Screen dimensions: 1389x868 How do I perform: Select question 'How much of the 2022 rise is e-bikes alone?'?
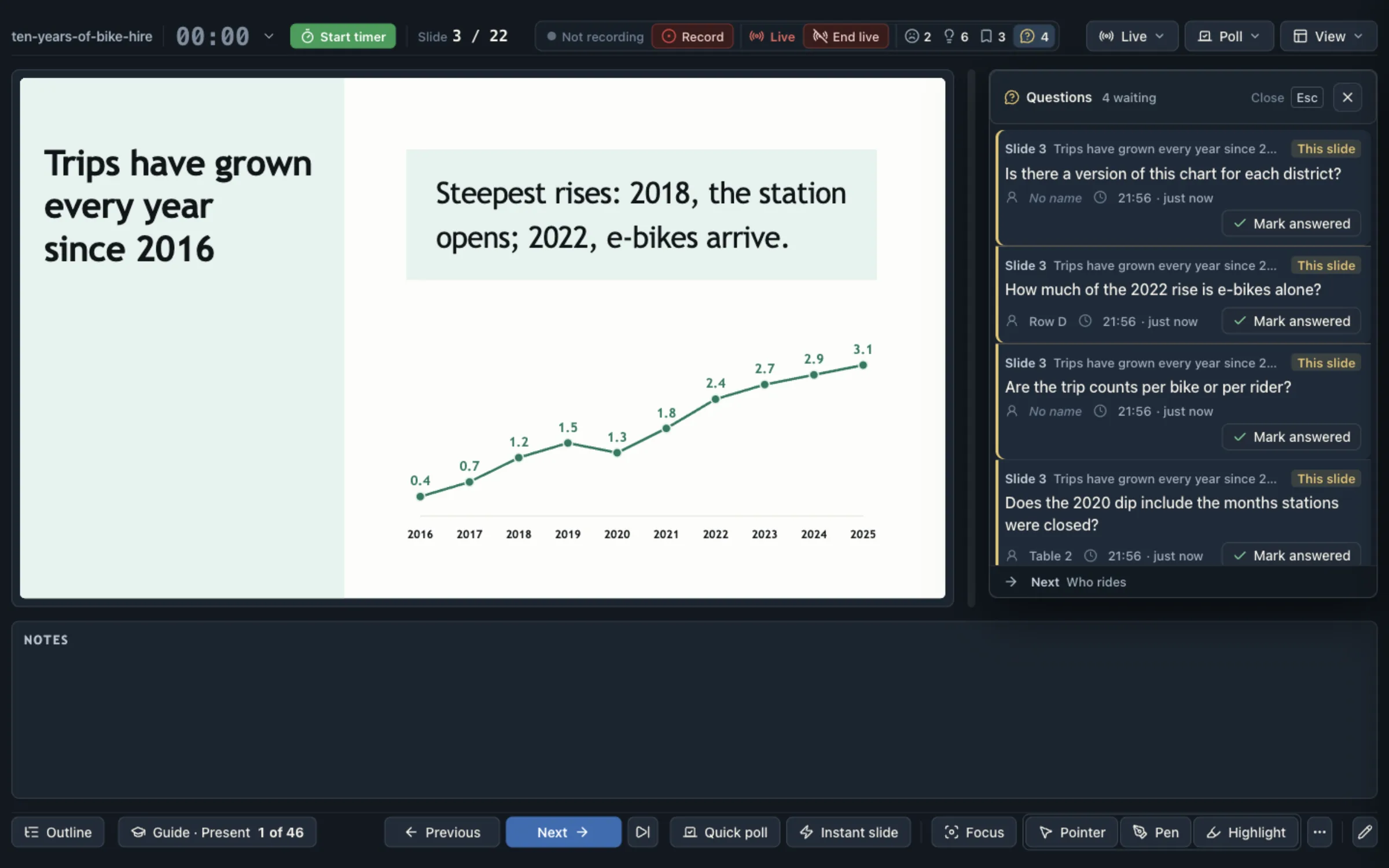(x=1163, y=289)
